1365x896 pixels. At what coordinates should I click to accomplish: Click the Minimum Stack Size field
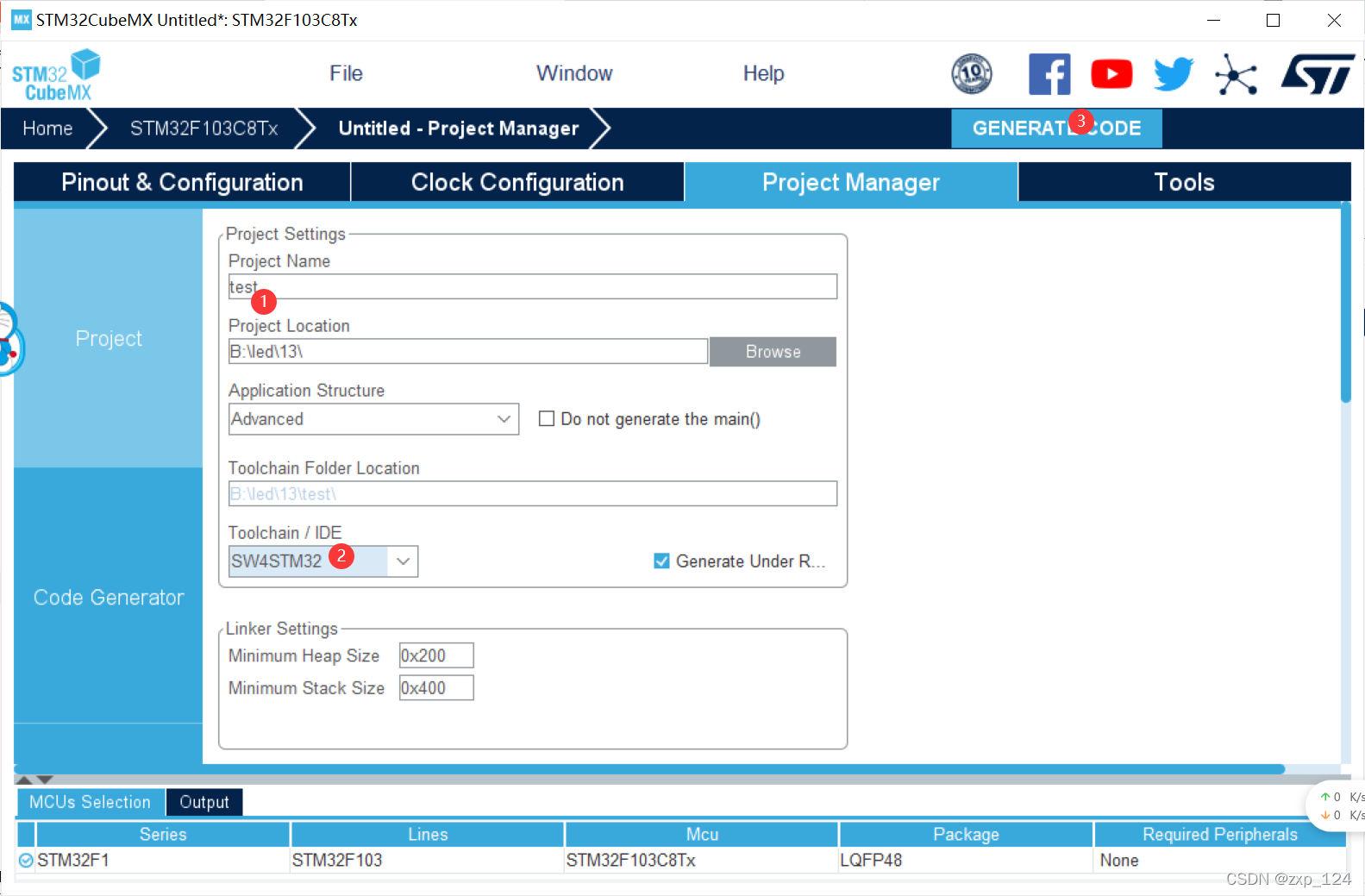tap(436, 688)
